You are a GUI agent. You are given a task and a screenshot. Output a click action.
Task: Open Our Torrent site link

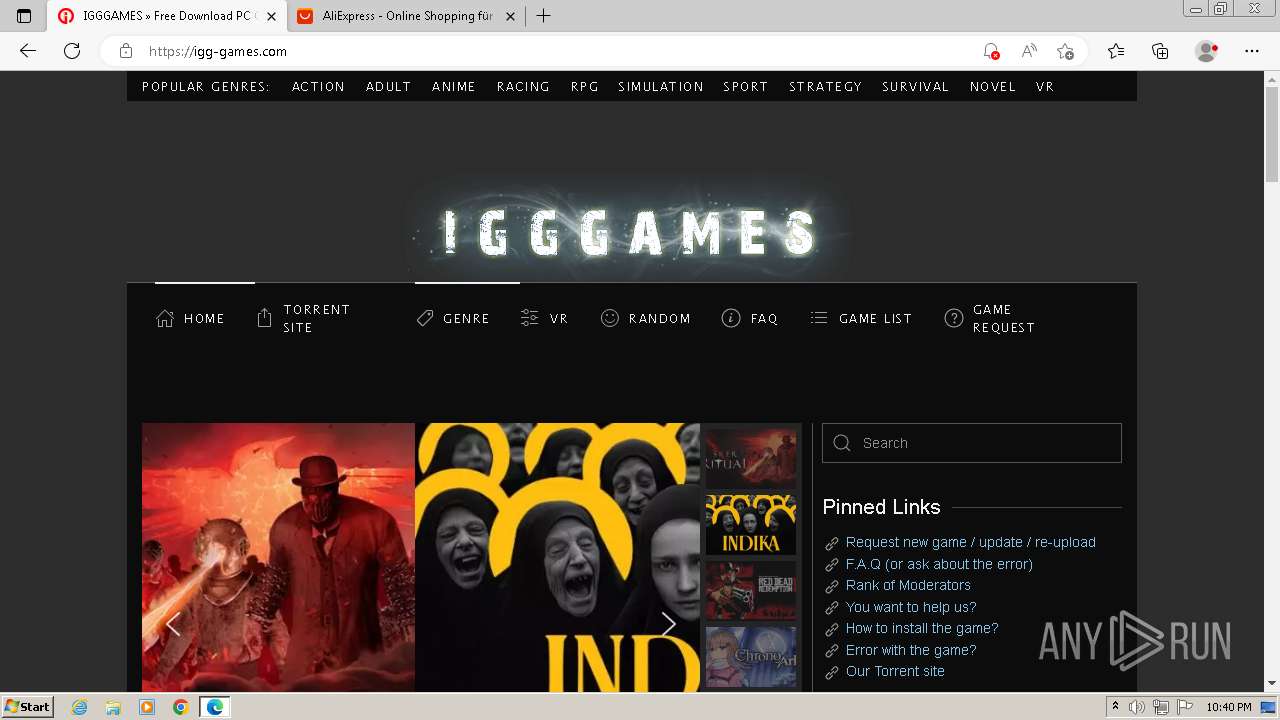pyautogui.click(x=895, y=671)
